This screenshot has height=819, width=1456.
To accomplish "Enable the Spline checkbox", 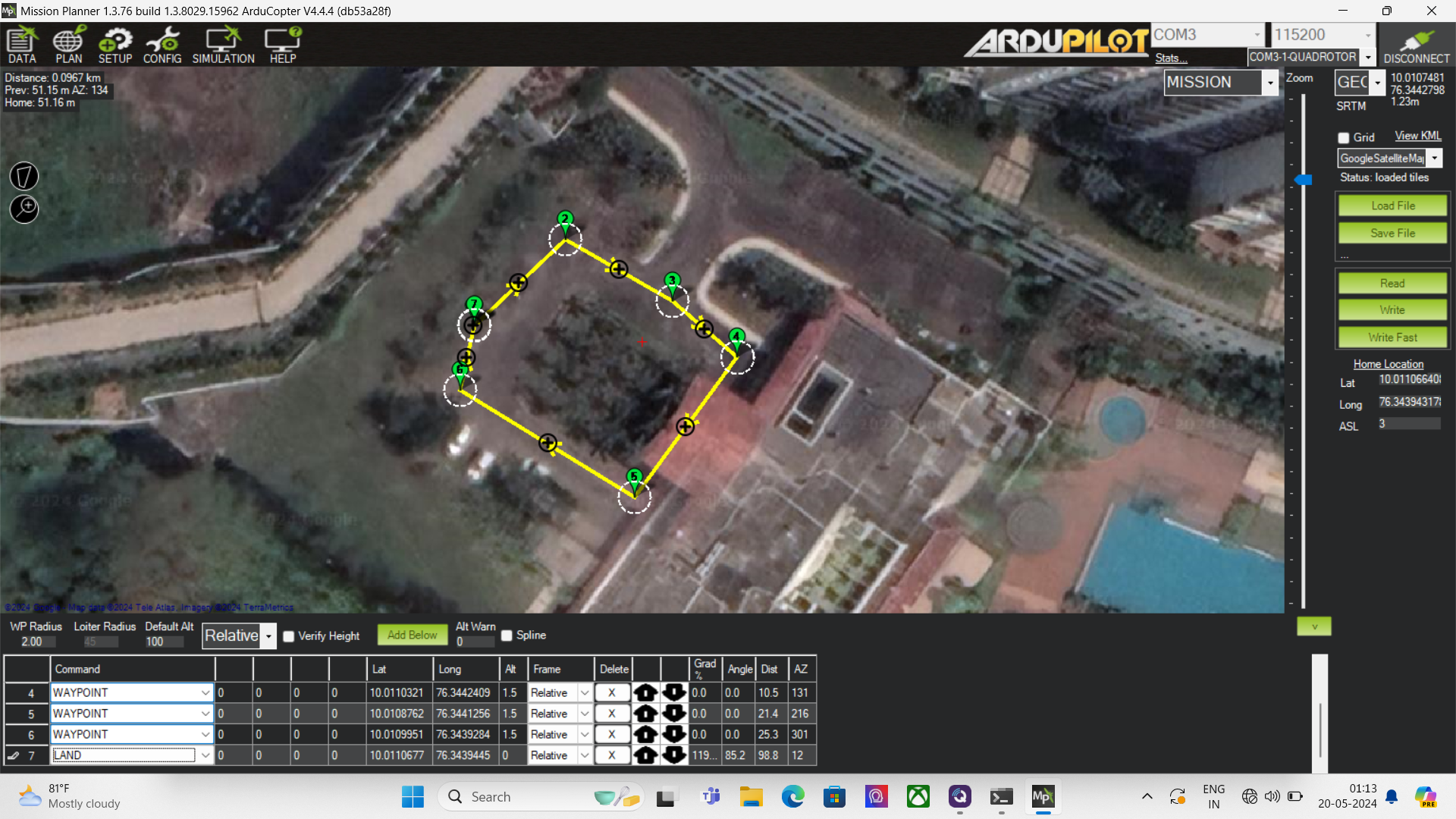I will tap(507, 635).
